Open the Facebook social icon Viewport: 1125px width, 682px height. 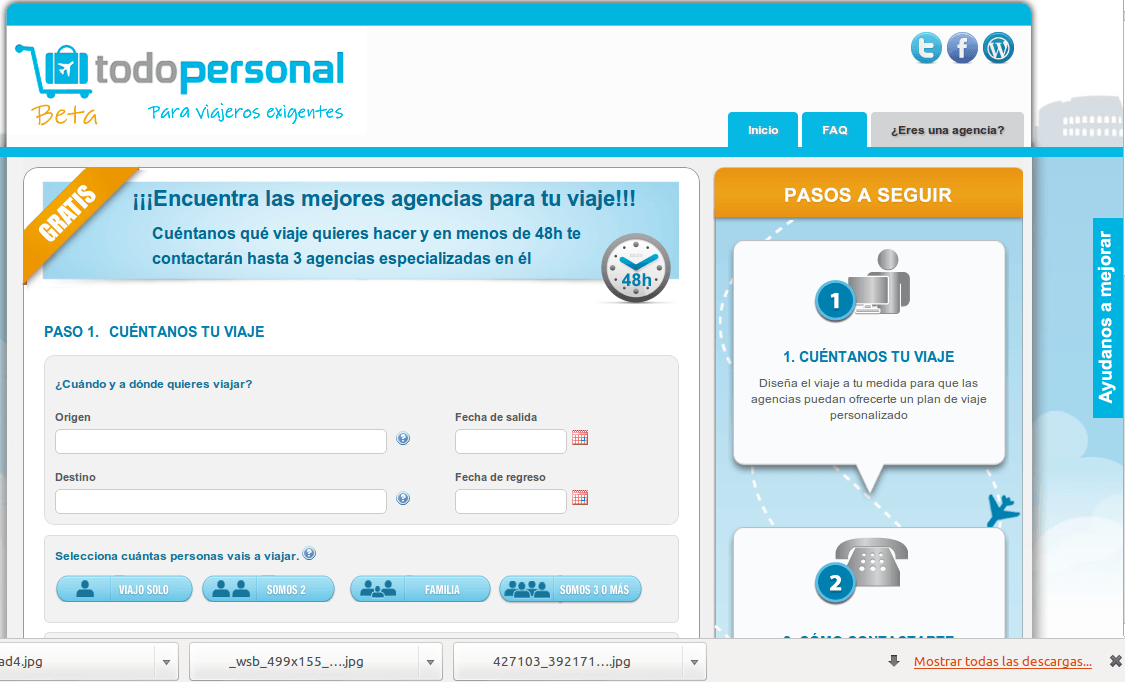[962, 48]
